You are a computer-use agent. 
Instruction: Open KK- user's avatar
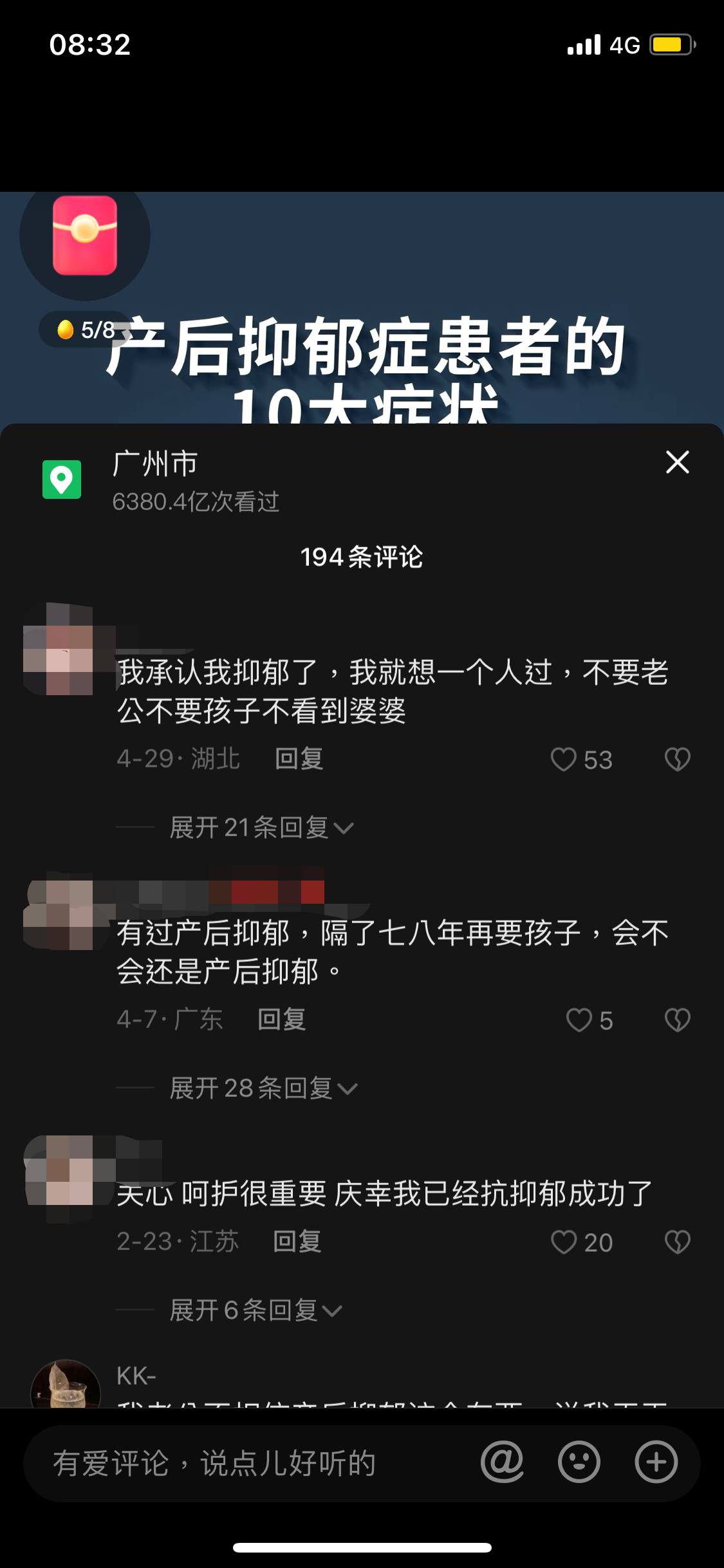coord(66,1384)
